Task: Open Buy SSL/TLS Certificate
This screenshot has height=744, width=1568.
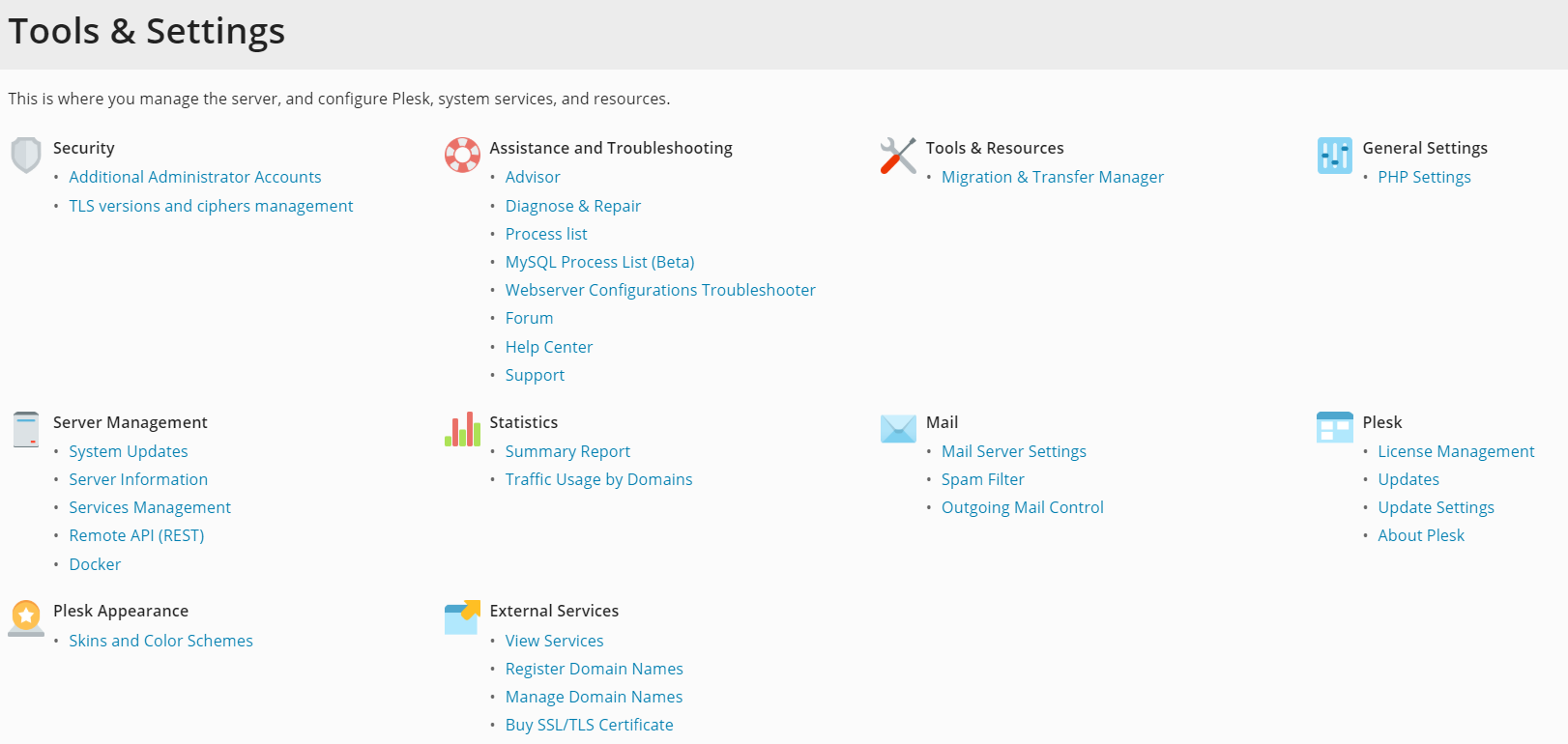Action: (x=590, y=725)
